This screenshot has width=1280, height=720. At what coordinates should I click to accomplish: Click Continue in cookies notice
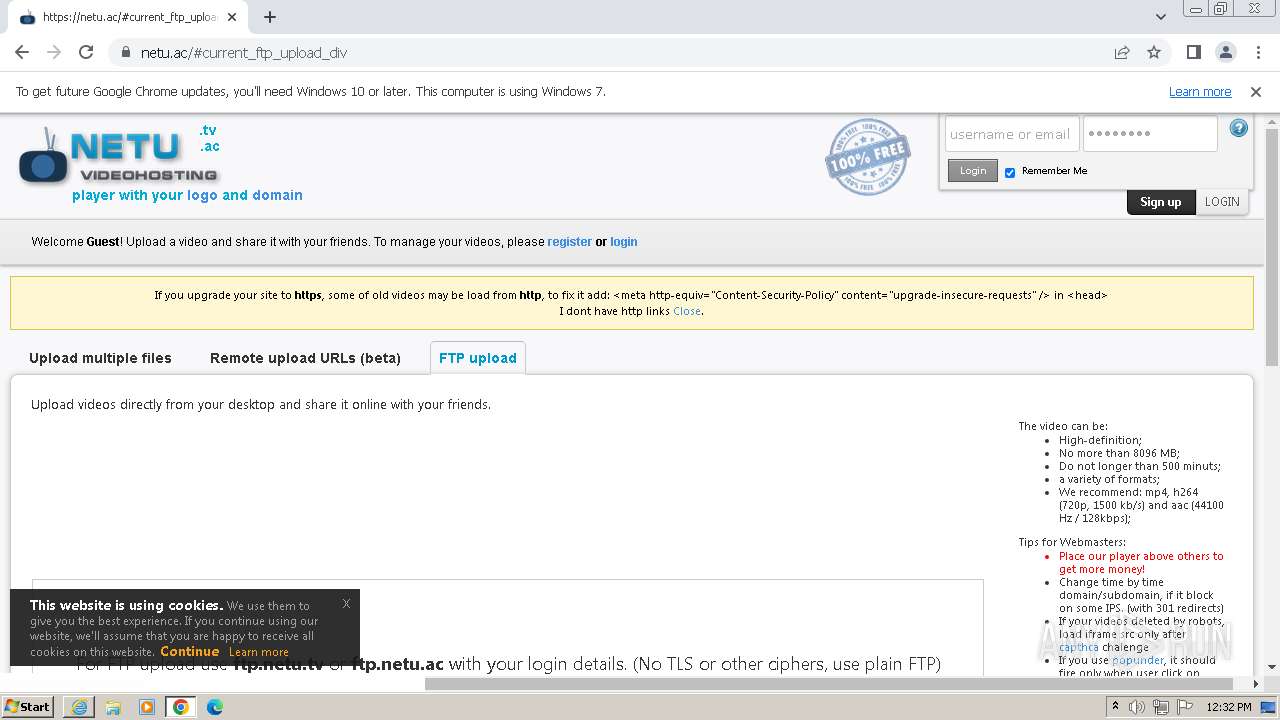pyautogui.click(x=189, y=651)
